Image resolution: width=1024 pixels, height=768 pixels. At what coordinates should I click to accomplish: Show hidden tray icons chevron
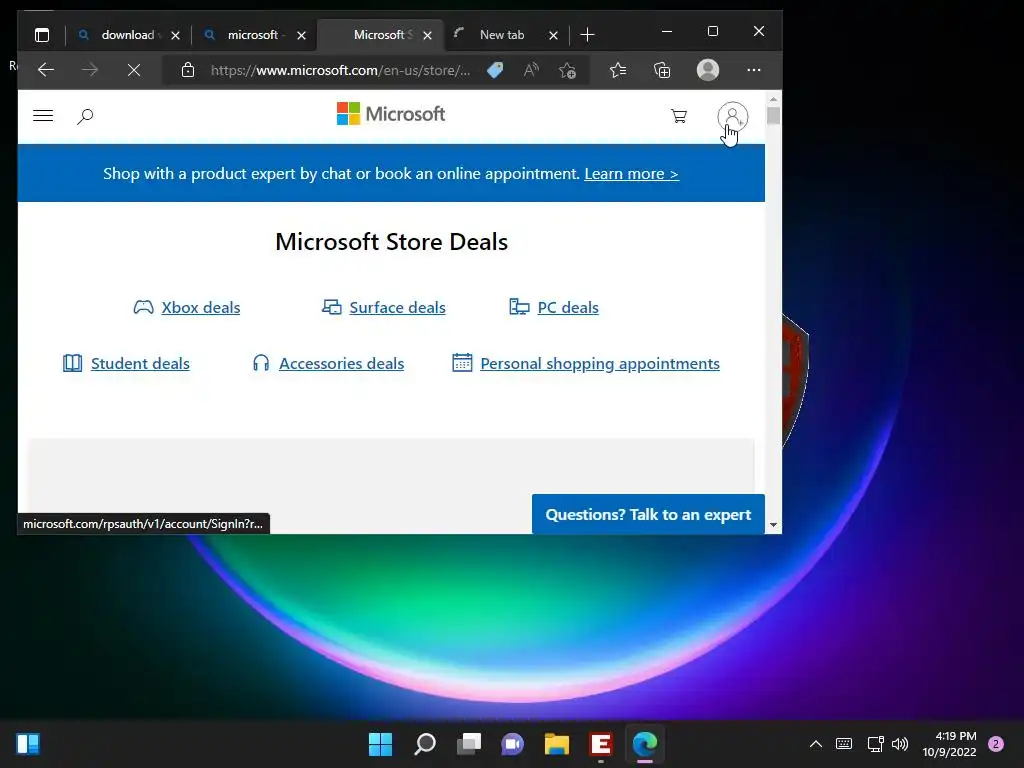[x=816, y=744]
